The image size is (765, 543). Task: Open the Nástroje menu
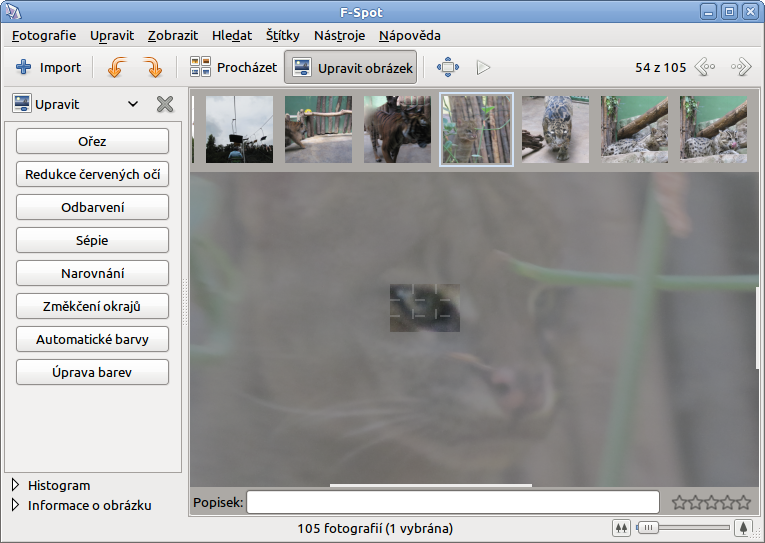point(339,36)
